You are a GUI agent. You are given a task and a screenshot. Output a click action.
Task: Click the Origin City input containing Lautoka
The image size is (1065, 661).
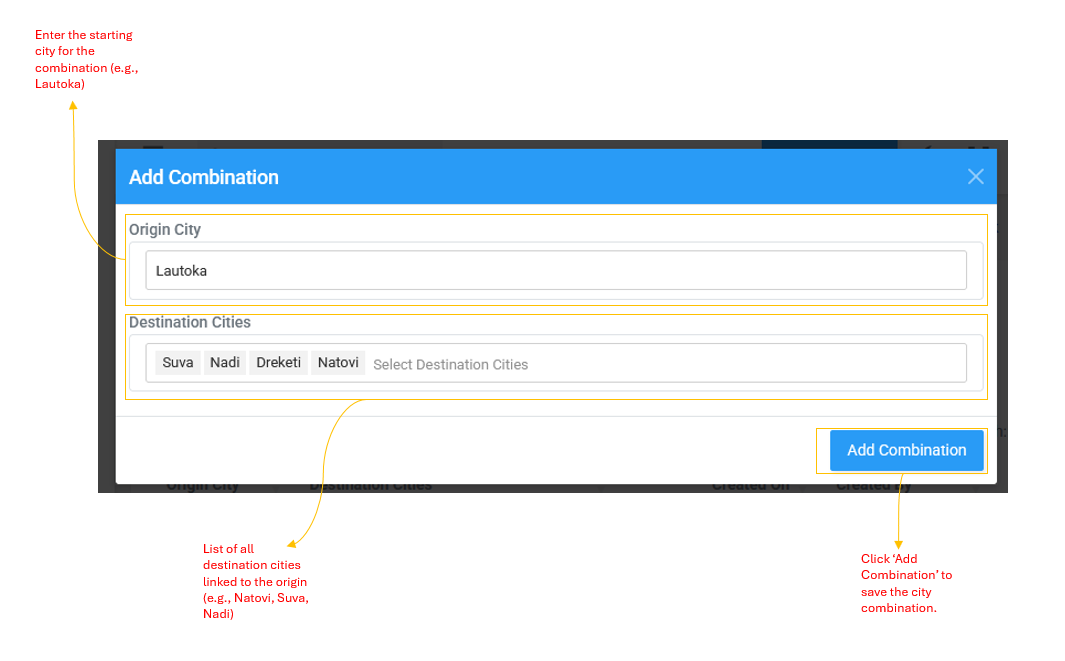tap(555, 270)
